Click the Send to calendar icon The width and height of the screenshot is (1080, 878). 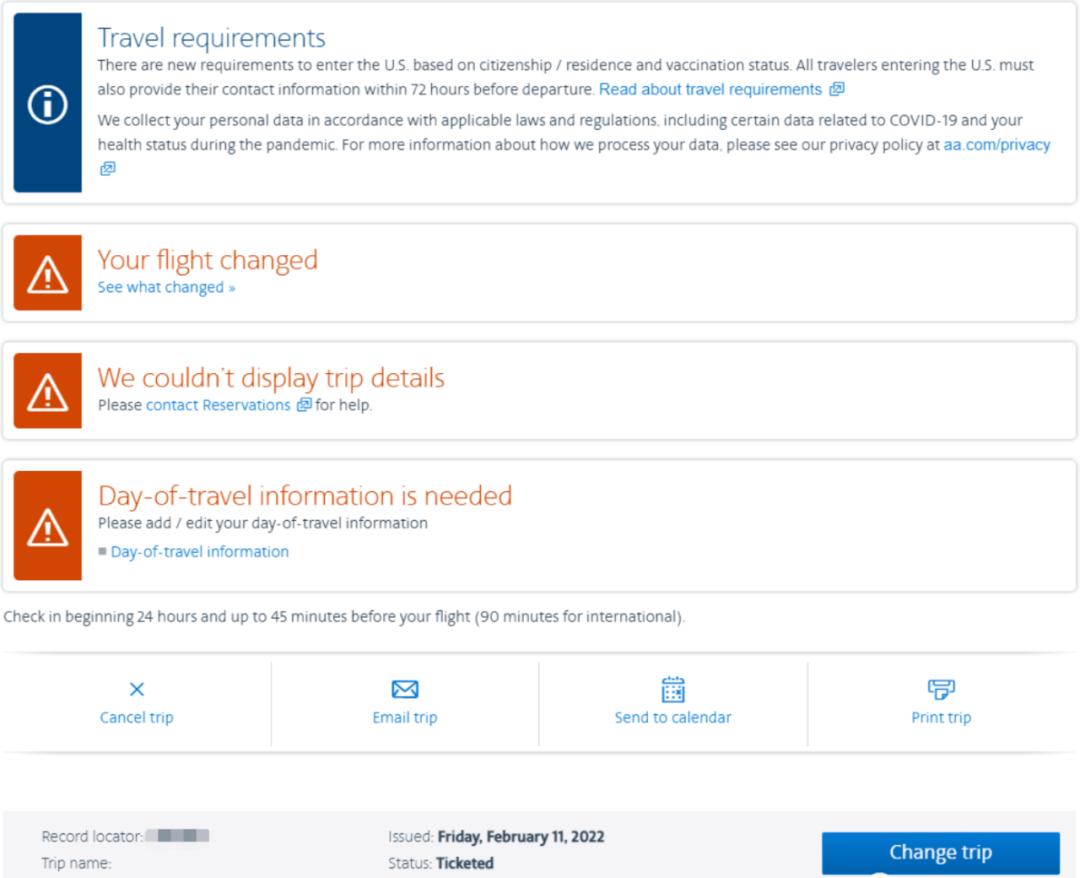coord(673,689)
